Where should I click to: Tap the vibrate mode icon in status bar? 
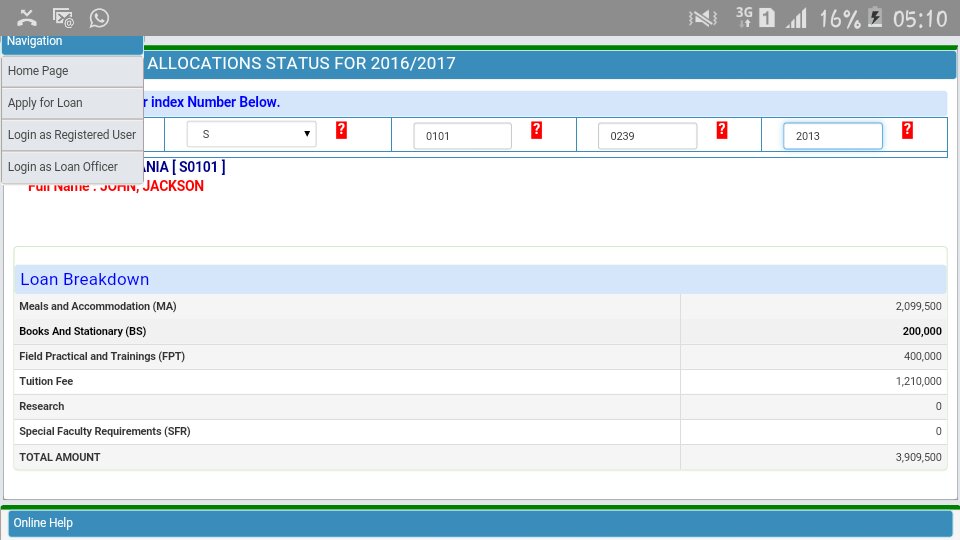(703, 18)
